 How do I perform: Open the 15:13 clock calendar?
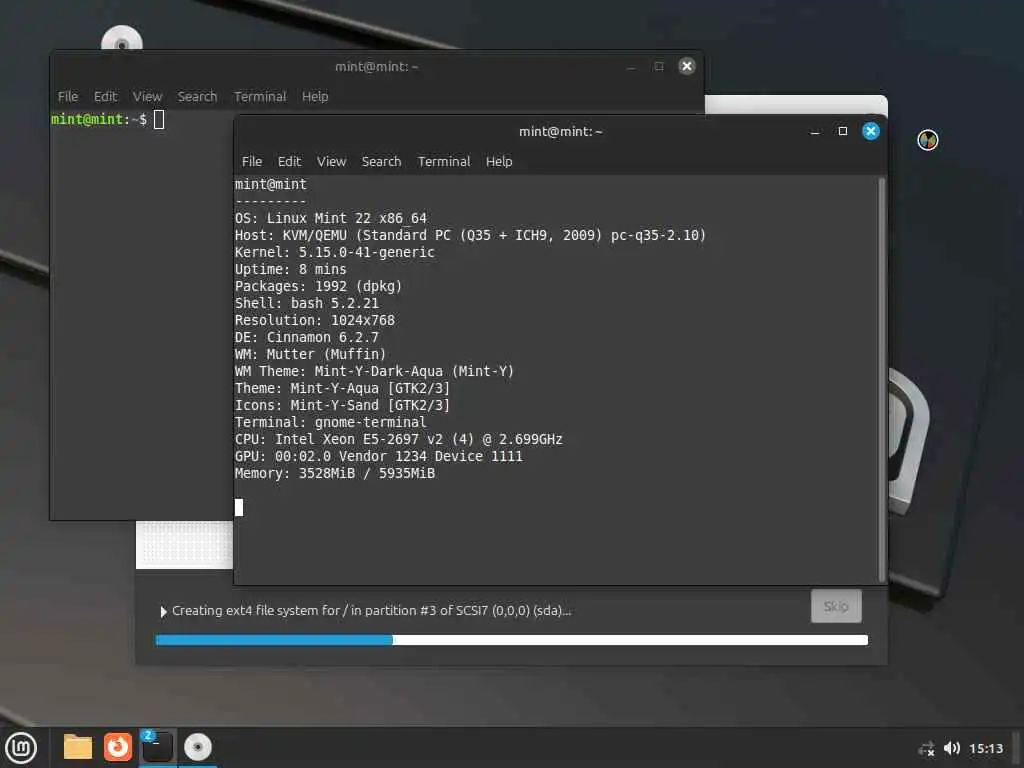click(985, 748)
